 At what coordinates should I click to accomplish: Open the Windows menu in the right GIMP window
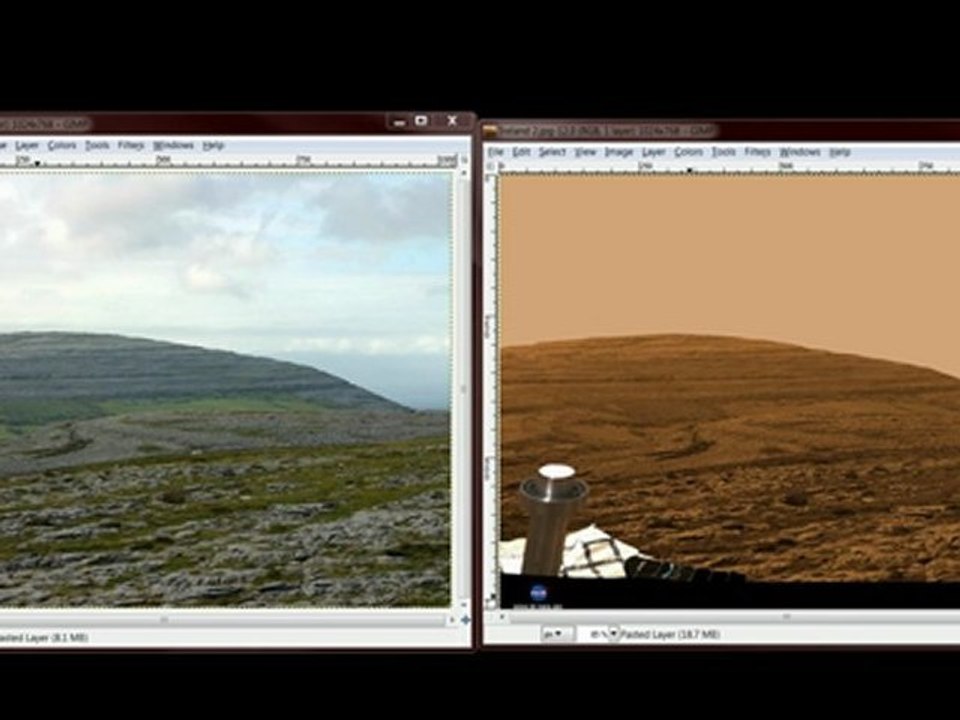tap(800, 152)
